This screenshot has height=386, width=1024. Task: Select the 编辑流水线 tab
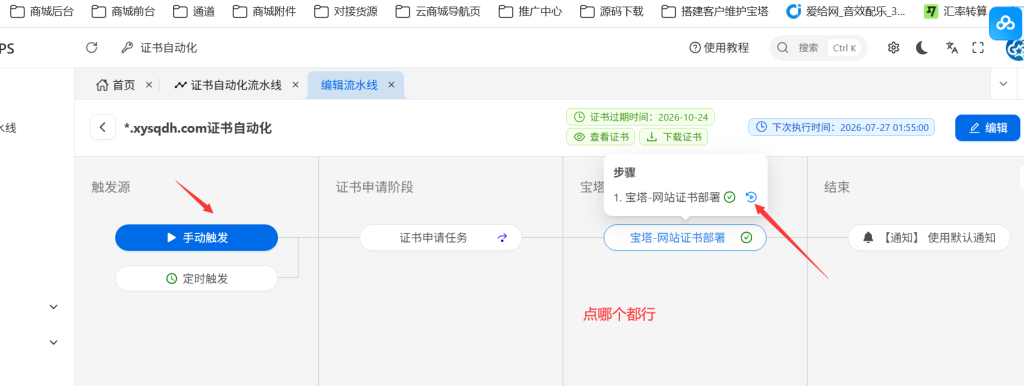(x=349, y=85)
